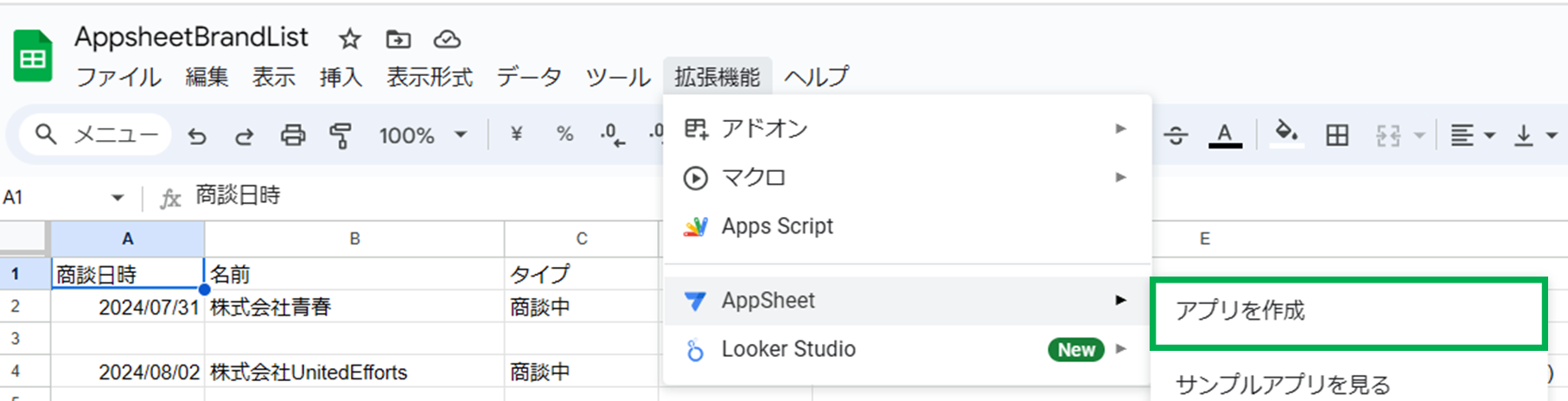Click the メニュー search box
Screen dimensions: 1568x401
[95, 135]
